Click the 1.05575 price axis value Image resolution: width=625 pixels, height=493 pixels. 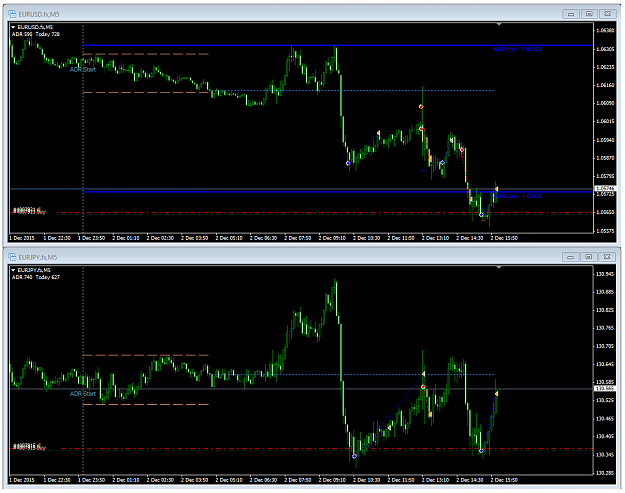pos(605,231)
